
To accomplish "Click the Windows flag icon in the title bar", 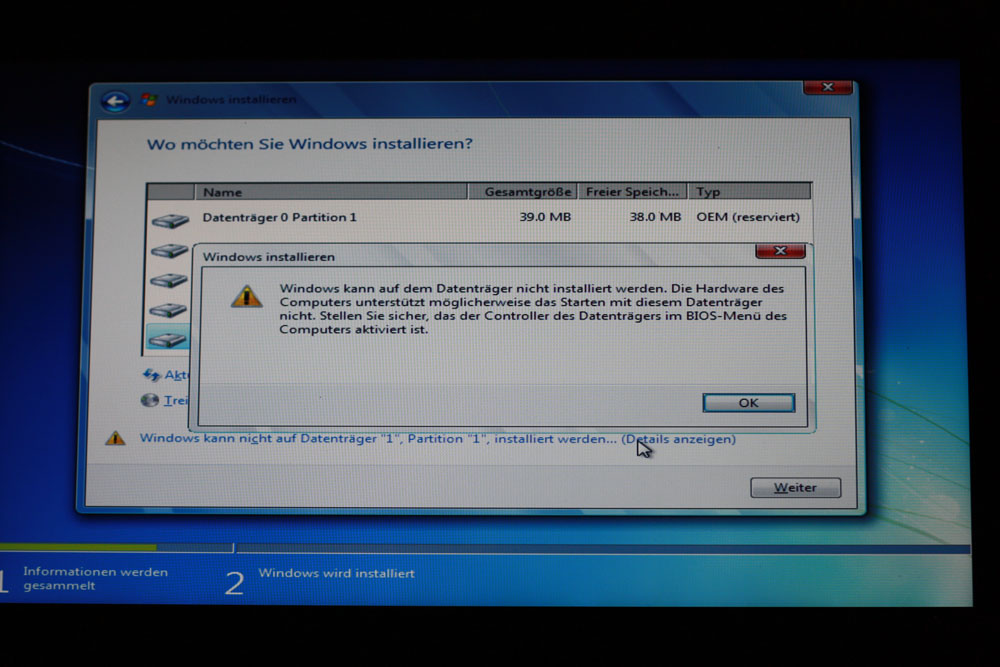I will coord(150,99).
